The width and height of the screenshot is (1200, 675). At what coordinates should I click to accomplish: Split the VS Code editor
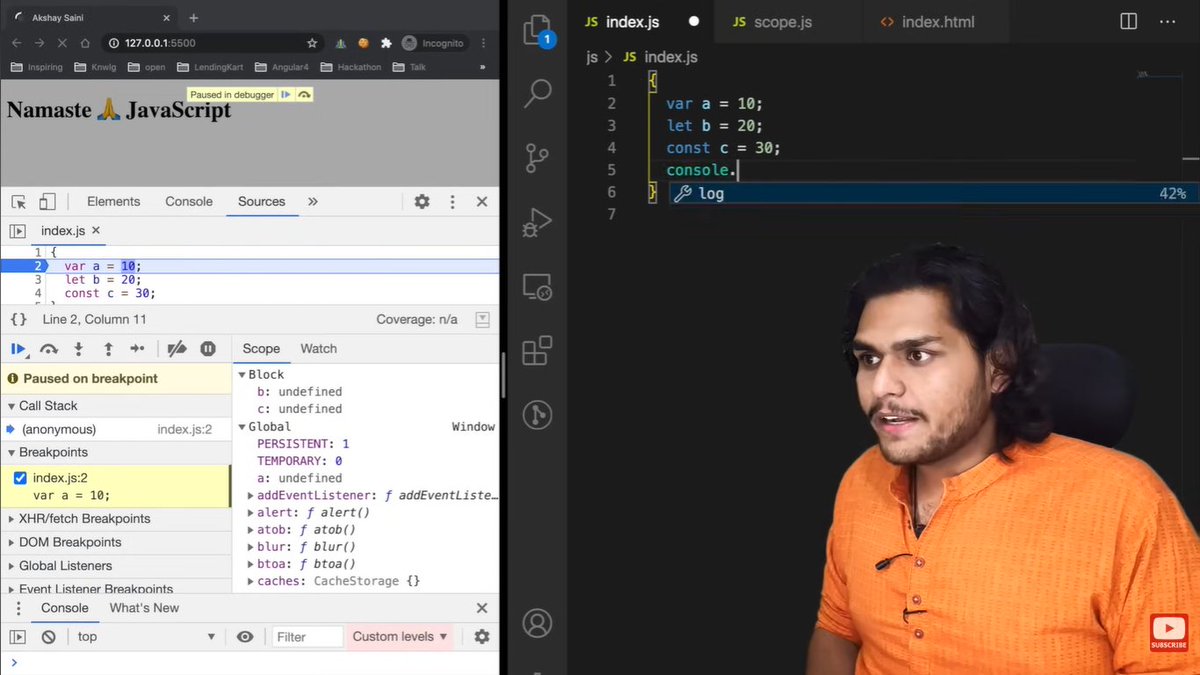1128,21
